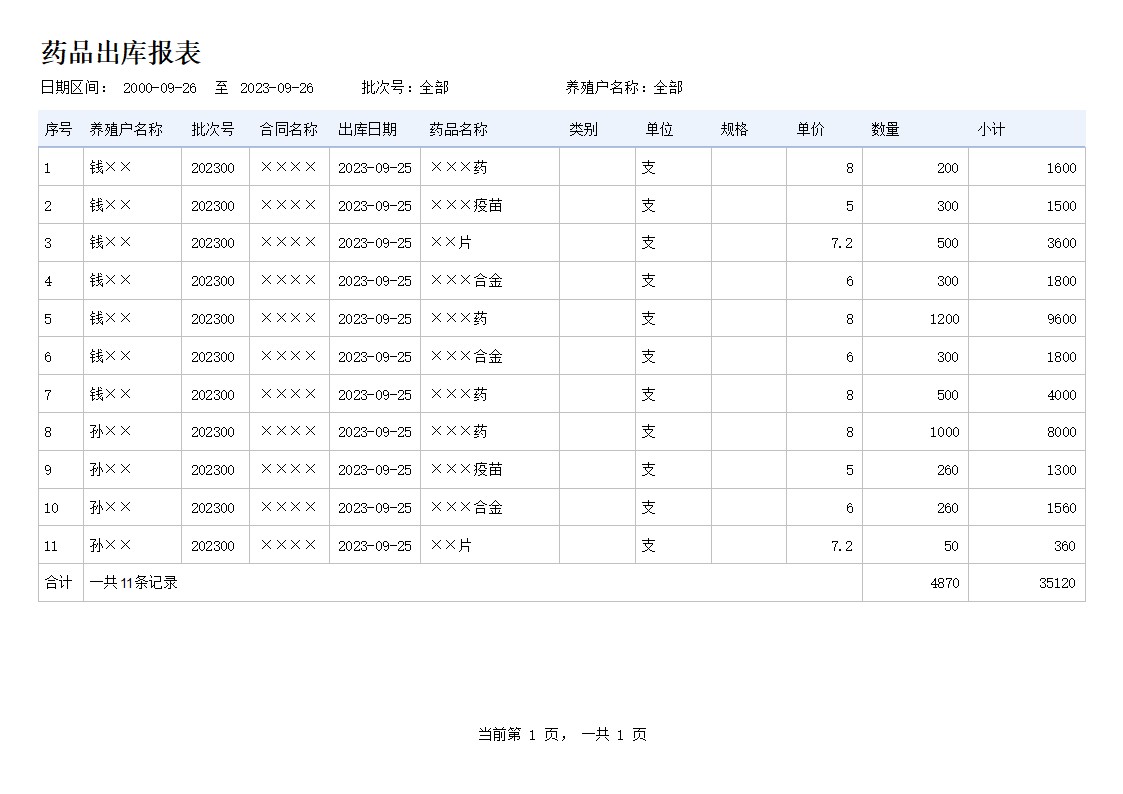This screenshot has height=794, width=1123.
Task: Click the 序号 column header
Action: click(x=58, y=130)
